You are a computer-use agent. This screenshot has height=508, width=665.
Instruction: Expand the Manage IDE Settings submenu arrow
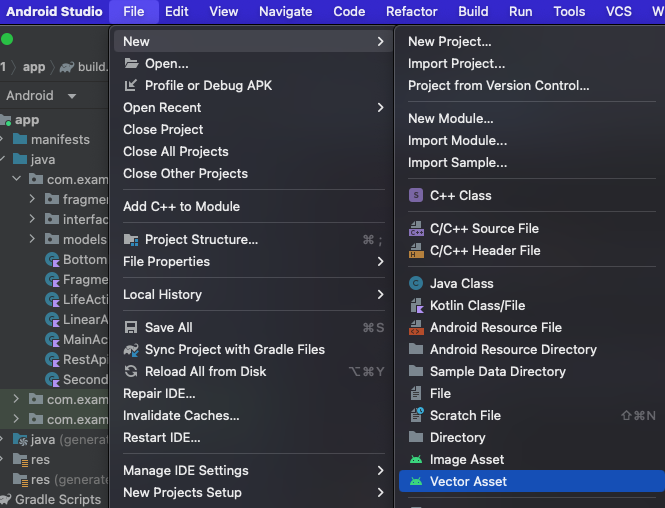click(380, 471)
